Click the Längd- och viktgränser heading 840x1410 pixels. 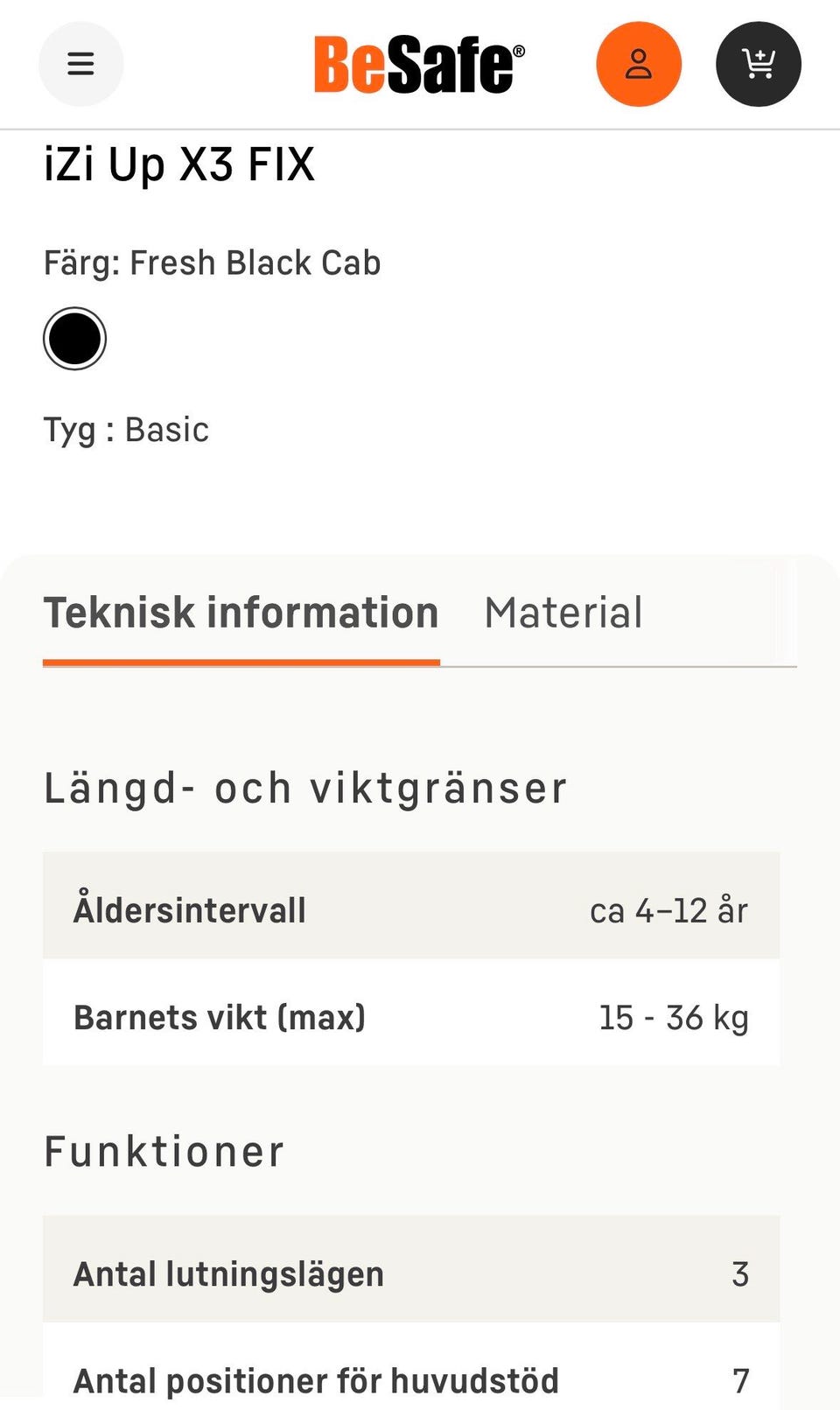(x=305, y=788)
